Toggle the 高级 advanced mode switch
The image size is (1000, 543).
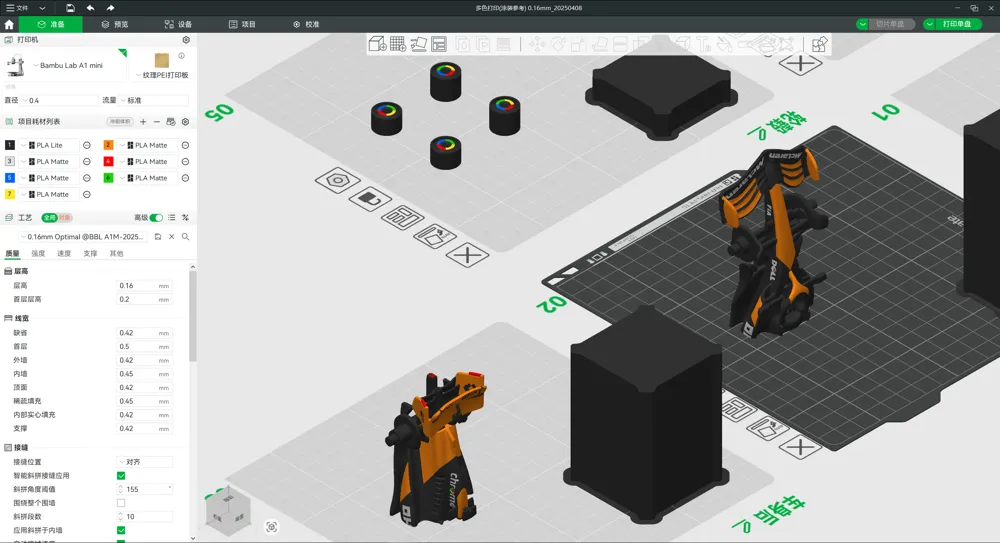coord(156,217)
